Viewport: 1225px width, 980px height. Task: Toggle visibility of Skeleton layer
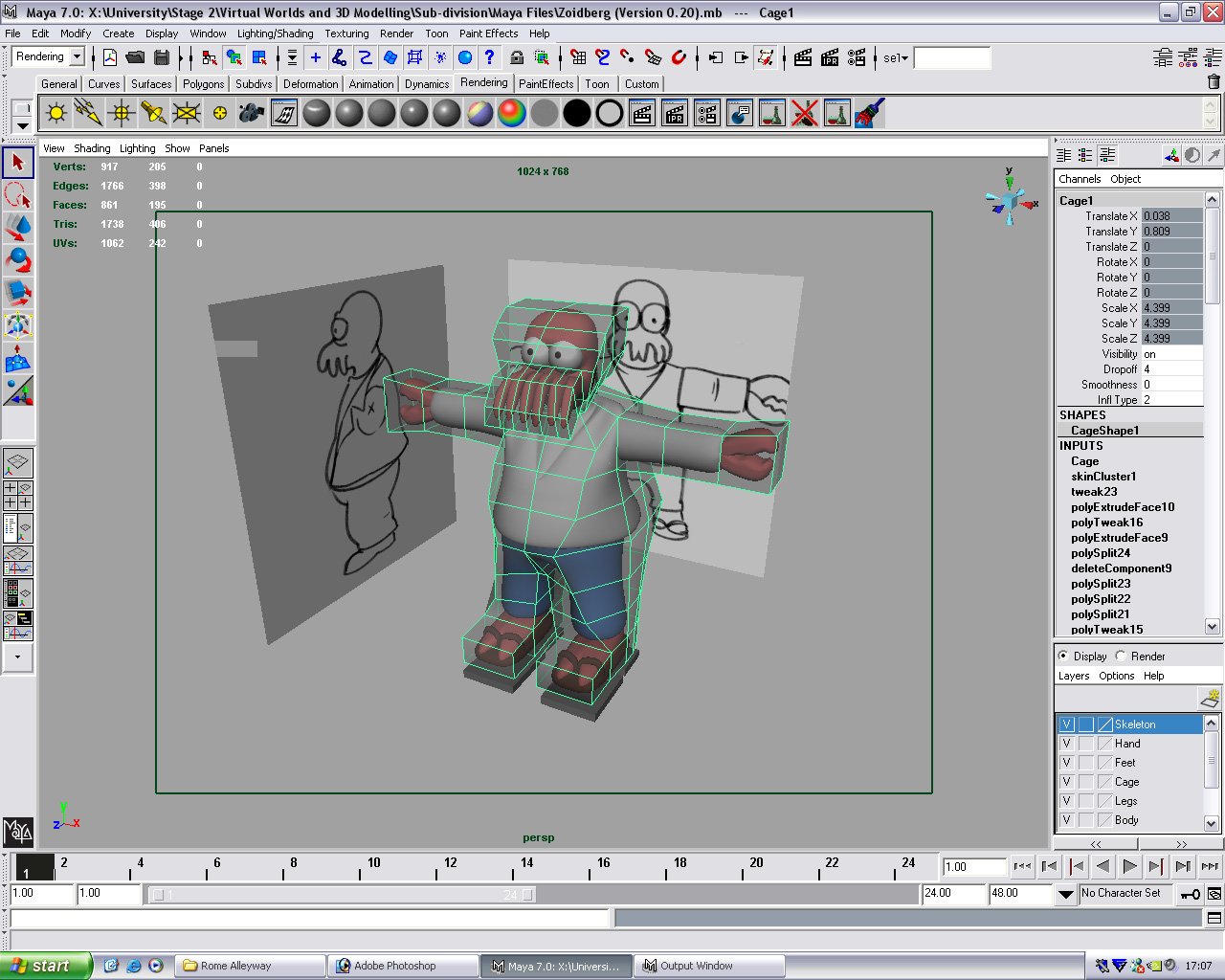(x=1066, y=724)
